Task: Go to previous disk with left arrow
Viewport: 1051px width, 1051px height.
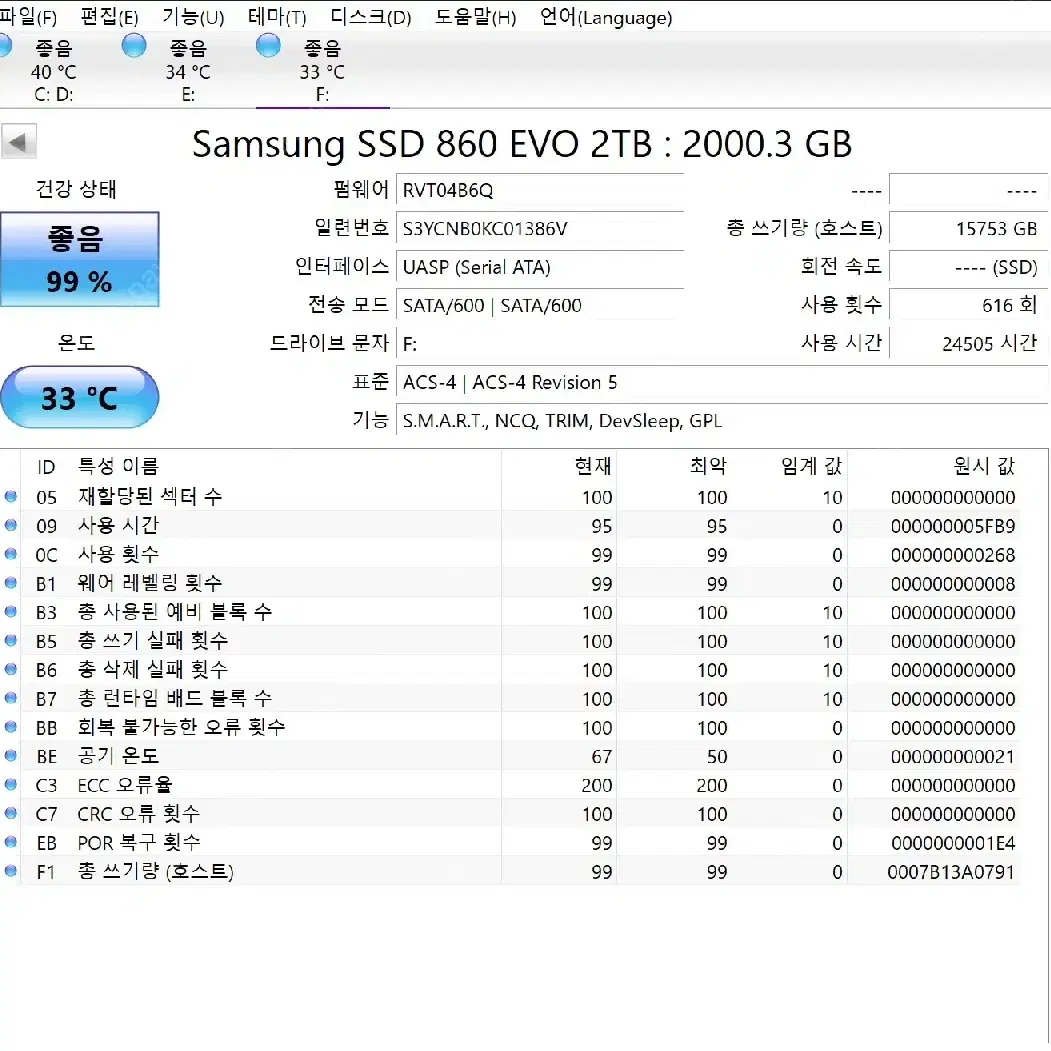Action: (19, 141)
